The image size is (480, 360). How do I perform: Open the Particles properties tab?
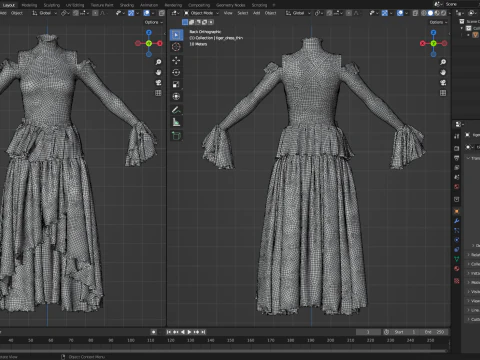(x=457, y=230)
